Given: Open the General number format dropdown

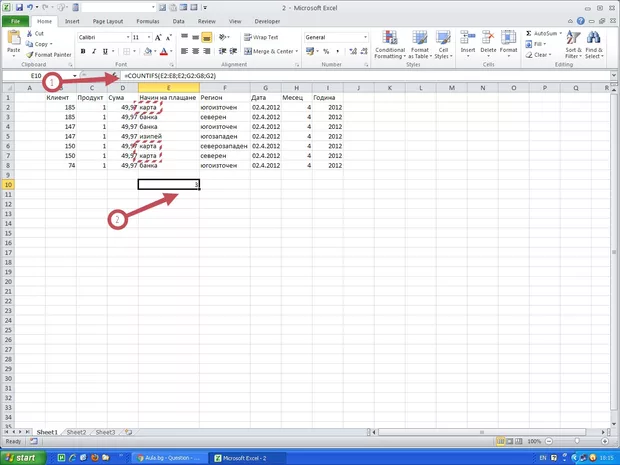Looking at the screenshot, I should point(365,37).
